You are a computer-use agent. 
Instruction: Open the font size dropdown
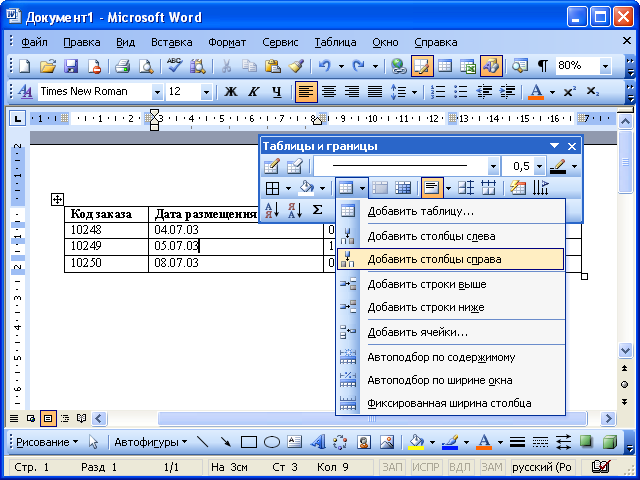pos(207,92)
